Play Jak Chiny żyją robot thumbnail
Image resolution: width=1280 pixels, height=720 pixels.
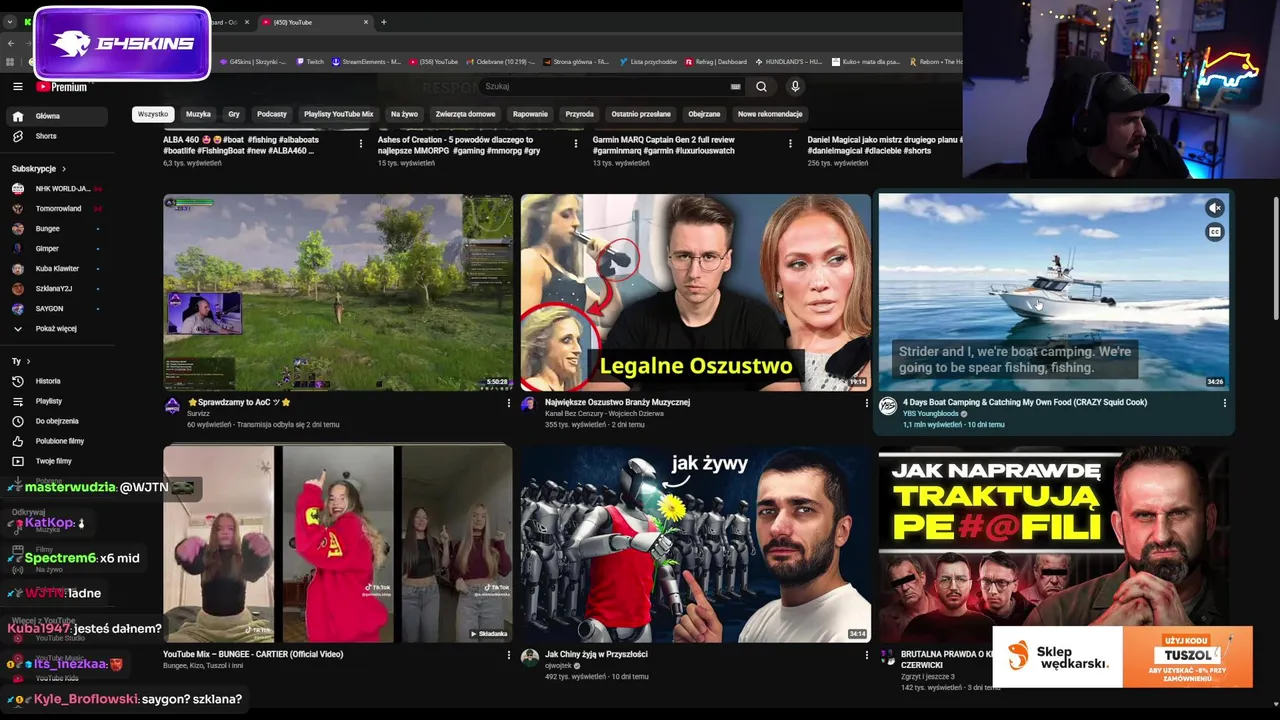point(696,544)
